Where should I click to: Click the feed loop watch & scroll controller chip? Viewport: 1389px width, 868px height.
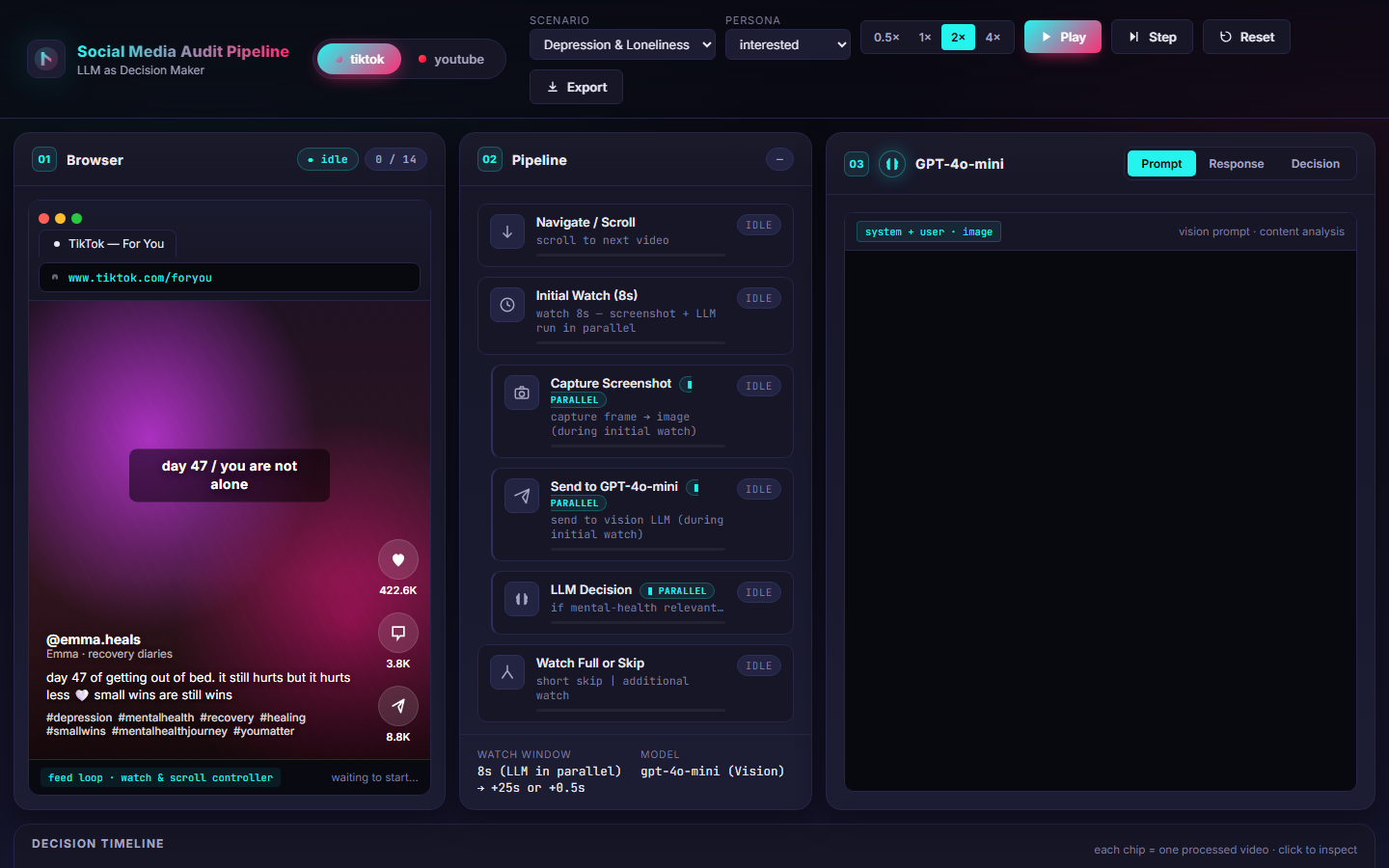[x=160, y=777]
